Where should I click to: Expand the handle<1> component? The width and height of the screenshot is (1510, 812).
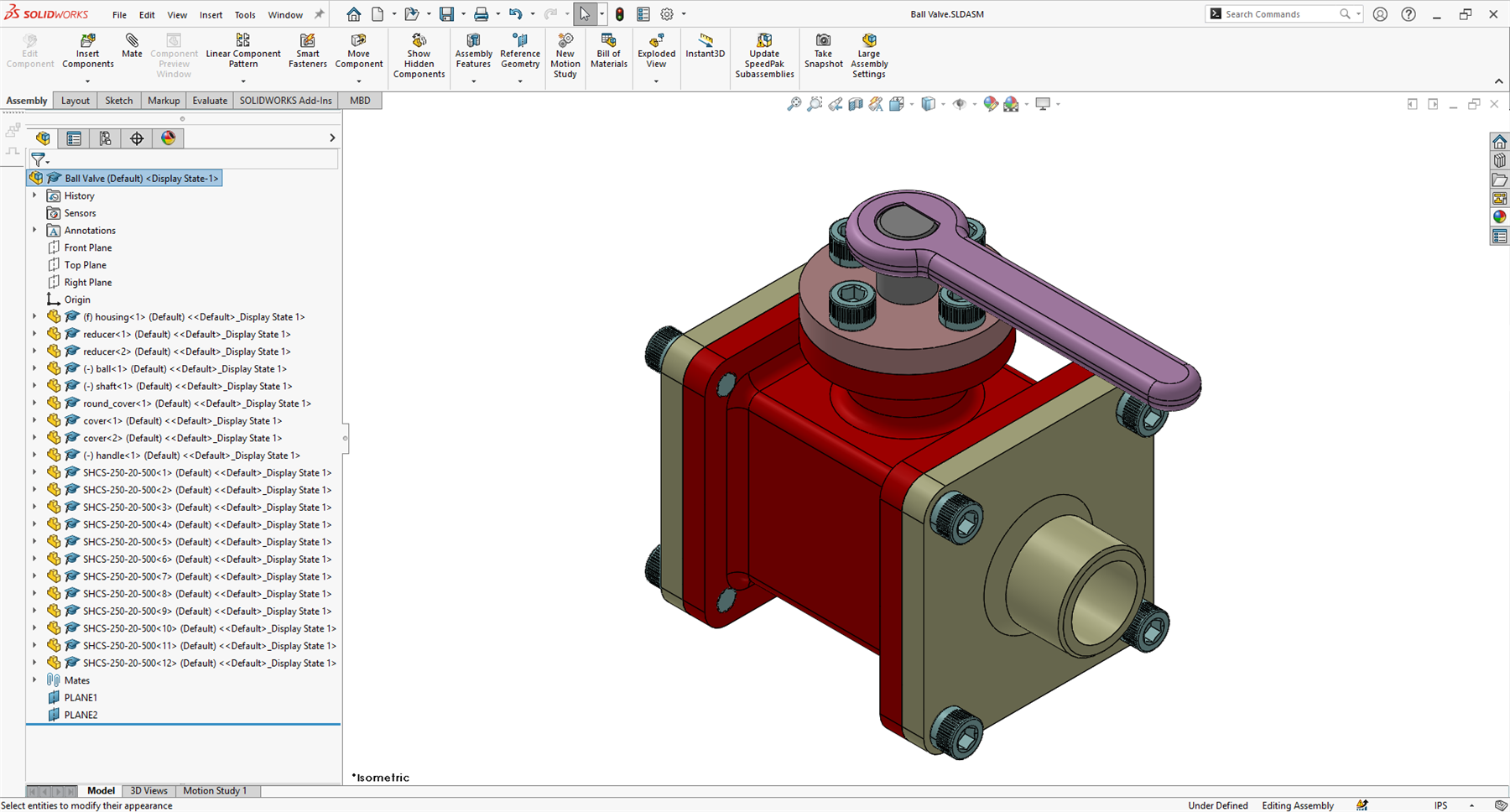click(34, 455)
